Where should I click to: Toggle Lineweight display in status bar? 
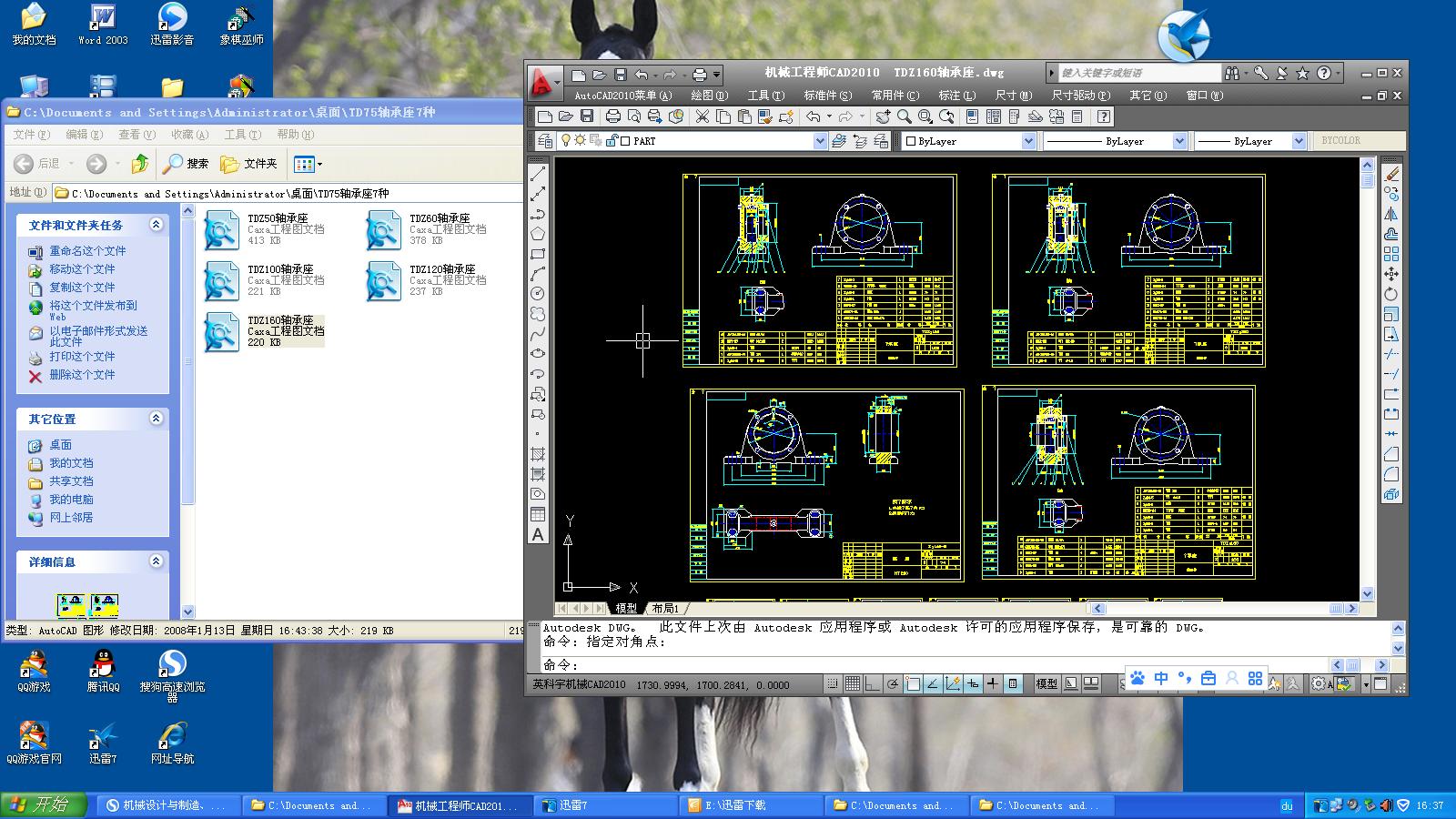click(x=993, y=683)
